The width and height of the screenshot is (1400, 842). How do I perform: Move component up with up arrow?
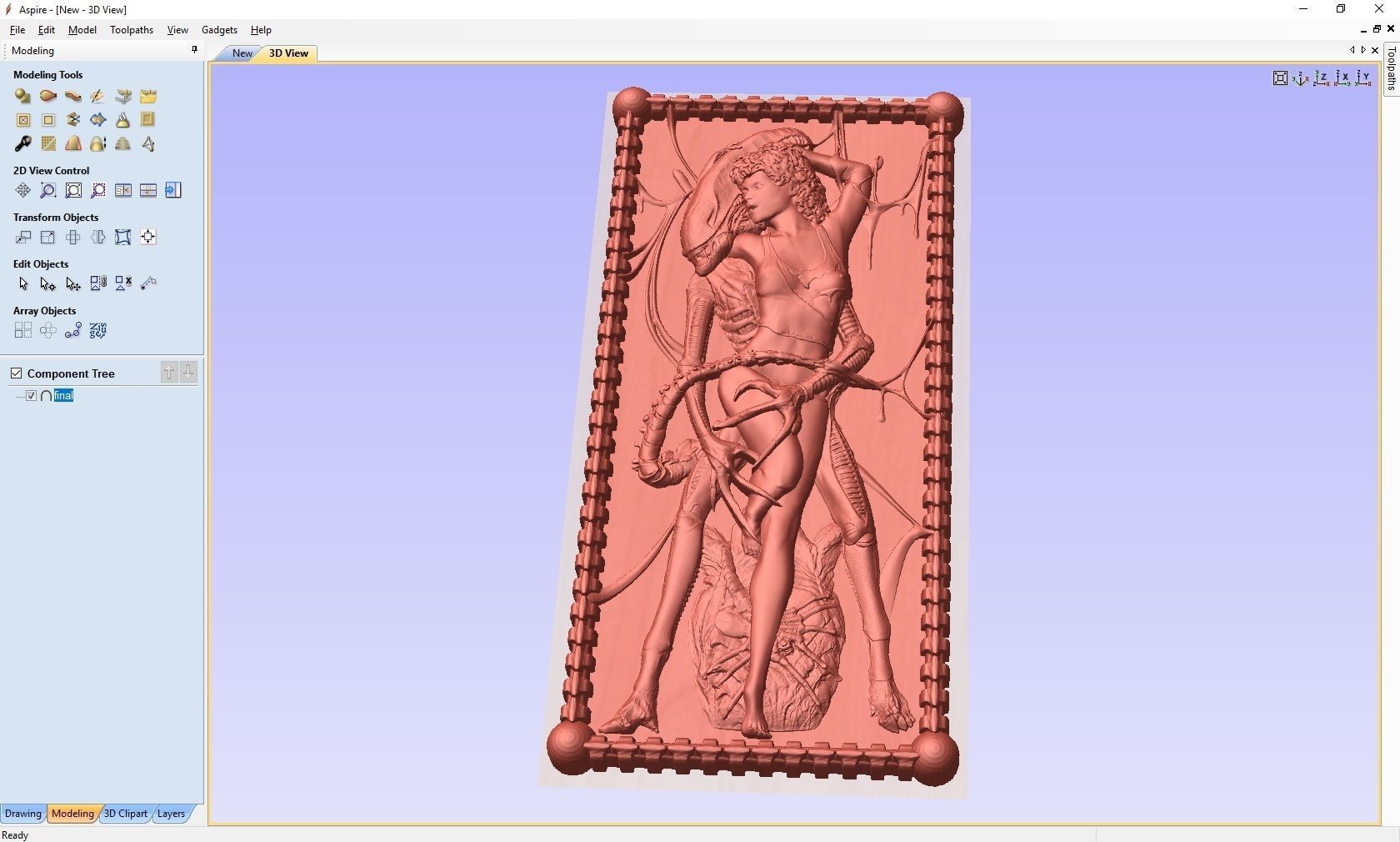pyautogui.click(x=169, y=372)
